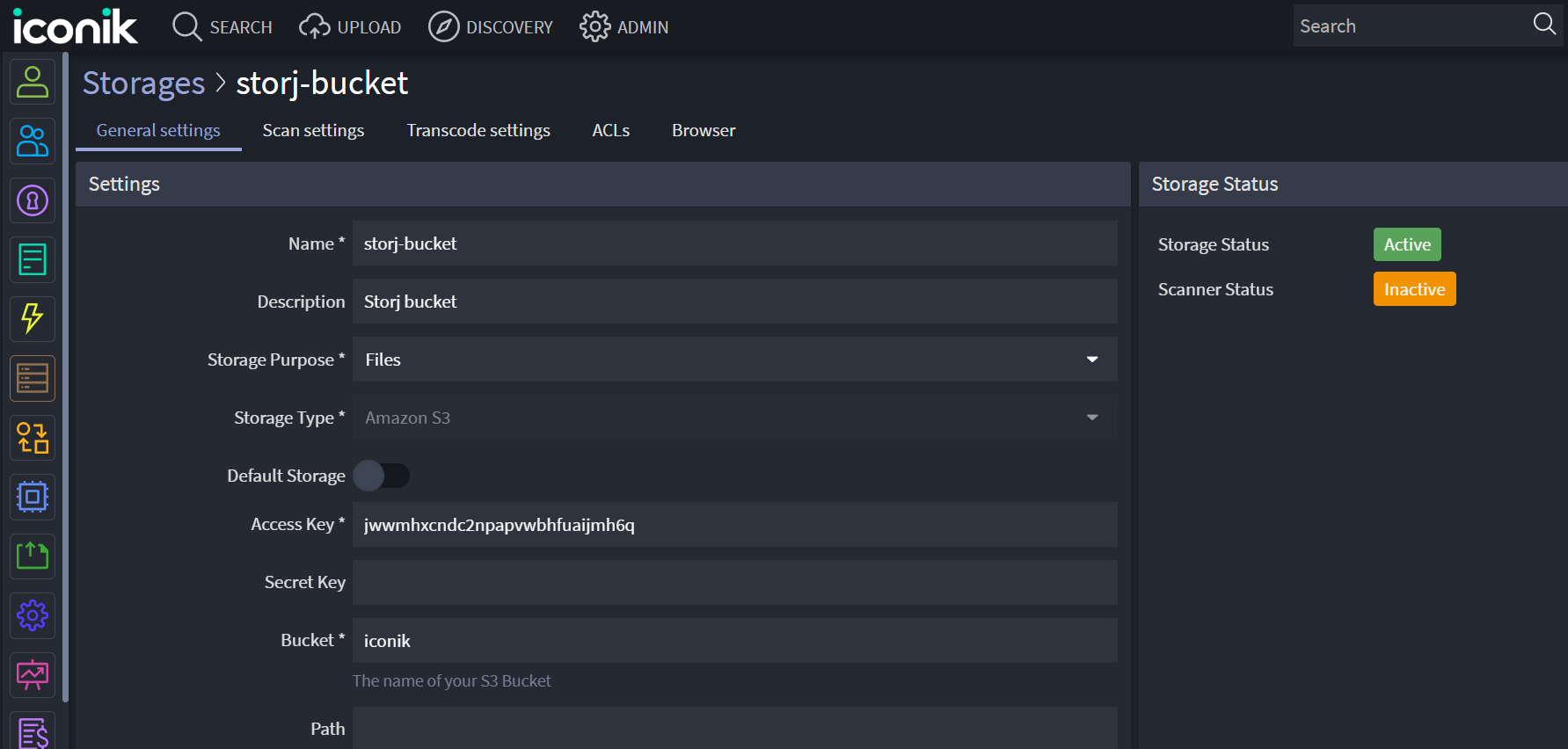Open the keyhole security sidebar icon
1568x749 pixels.
coord(33,200)
